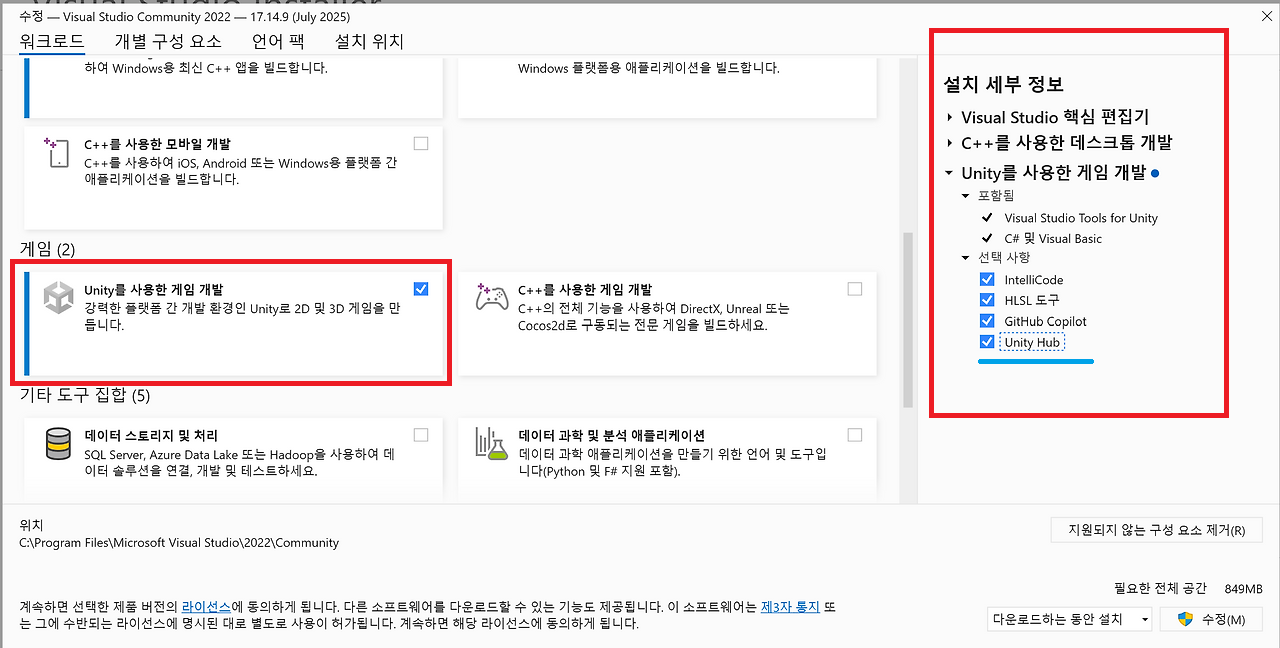
Task: Click the mobile C++ development workload icon
Action: [56, 152]
